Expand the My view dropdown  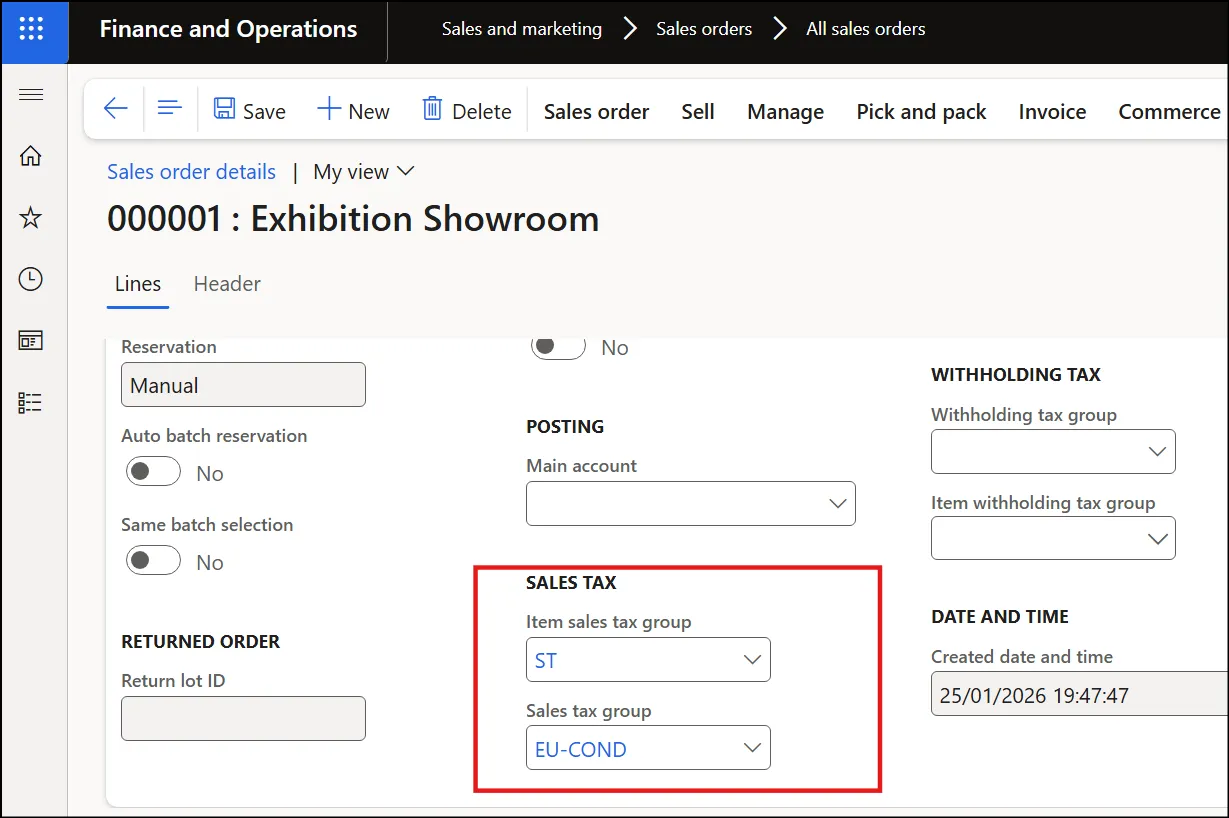[x=364, y=172]
